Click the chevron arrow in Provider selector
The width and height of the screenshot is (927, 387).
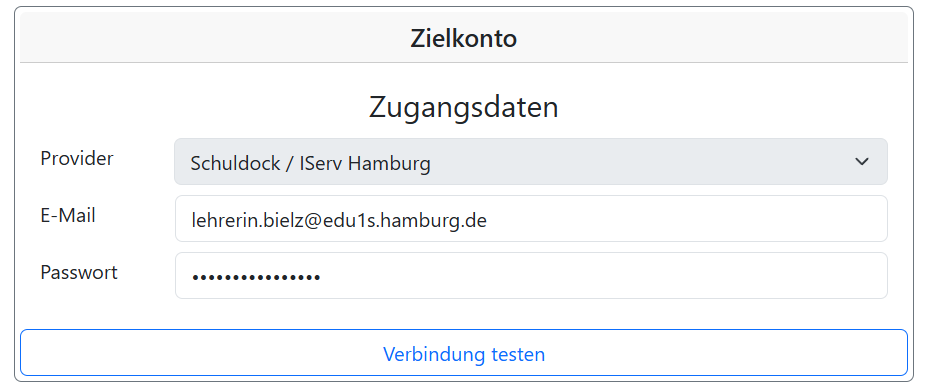tap(862, 162)
